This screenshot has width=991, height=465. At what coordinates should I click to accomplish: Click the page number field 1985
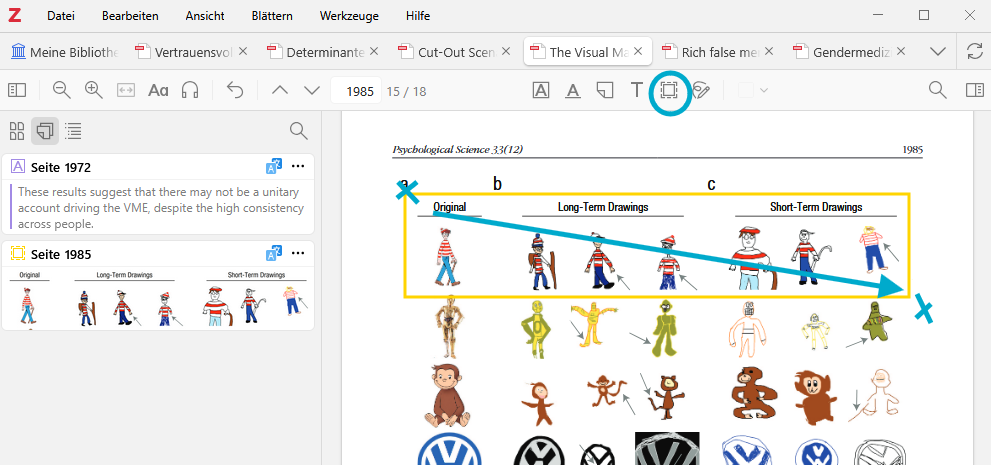(356, 91)
